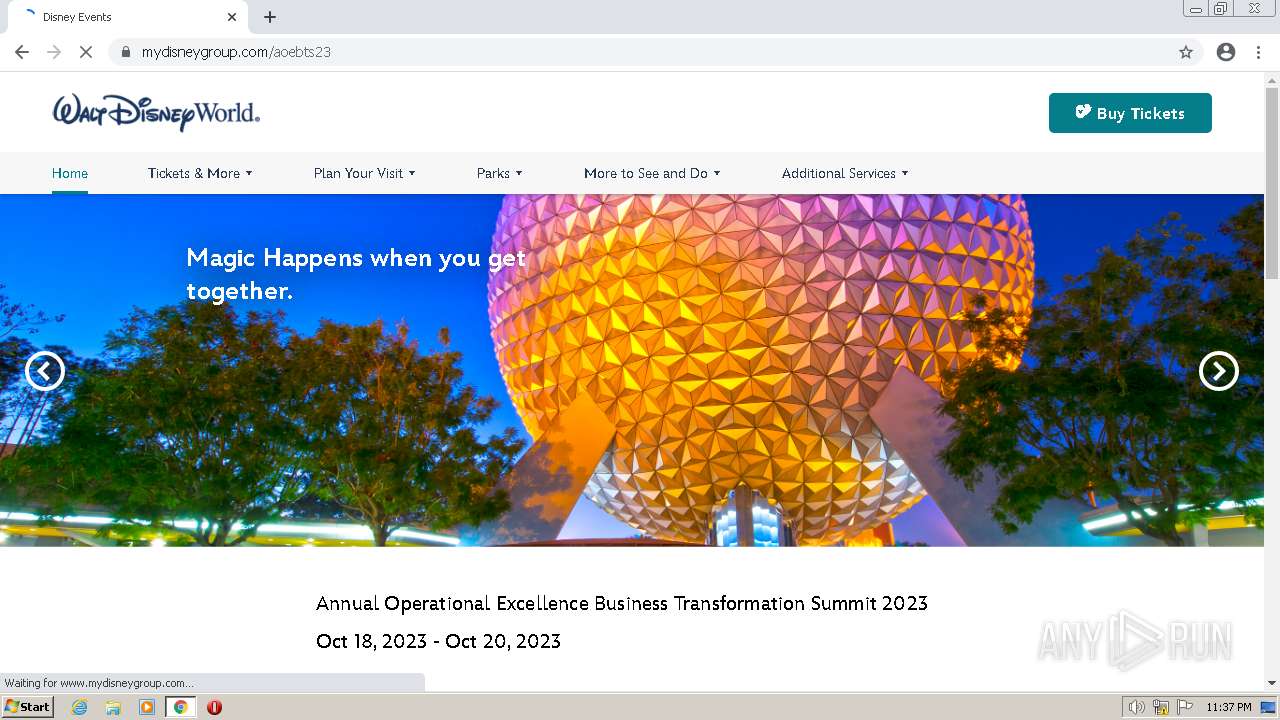Expand Additional Services dropdown

[845, 173]
